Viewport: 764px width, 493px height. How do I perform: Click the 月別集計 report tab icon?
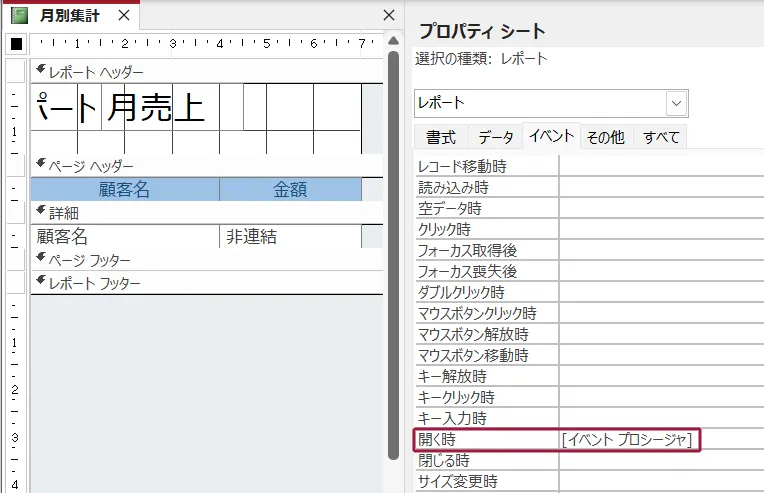(20, 16)
